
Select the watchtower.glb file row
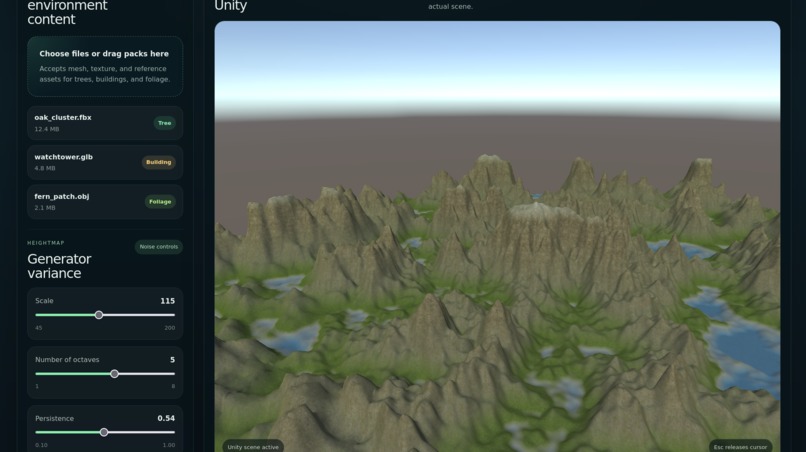105,162
